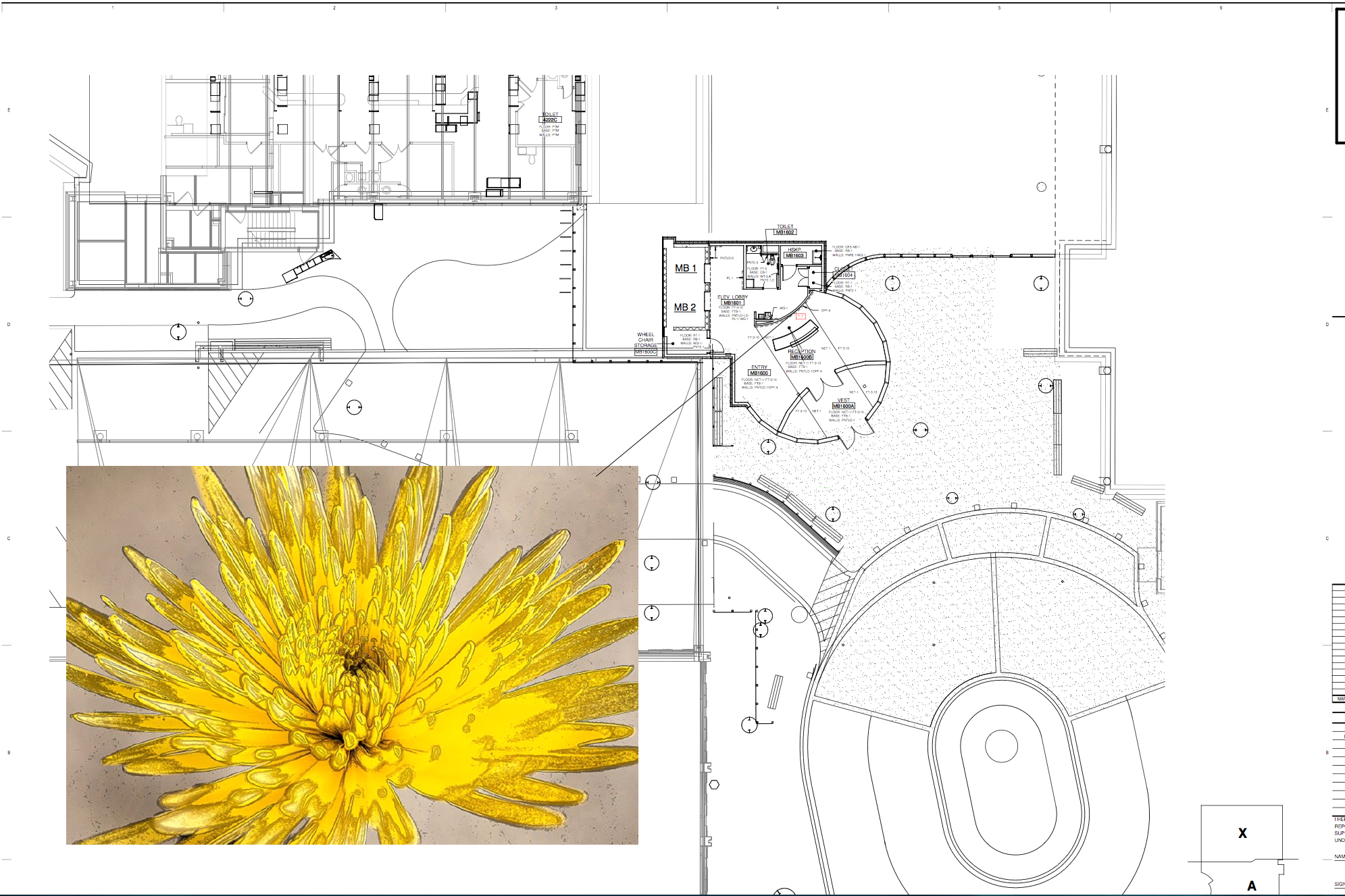Click the CLOSET MB1604 room tag
1345x896 pixels.
(x=844, y=275)
